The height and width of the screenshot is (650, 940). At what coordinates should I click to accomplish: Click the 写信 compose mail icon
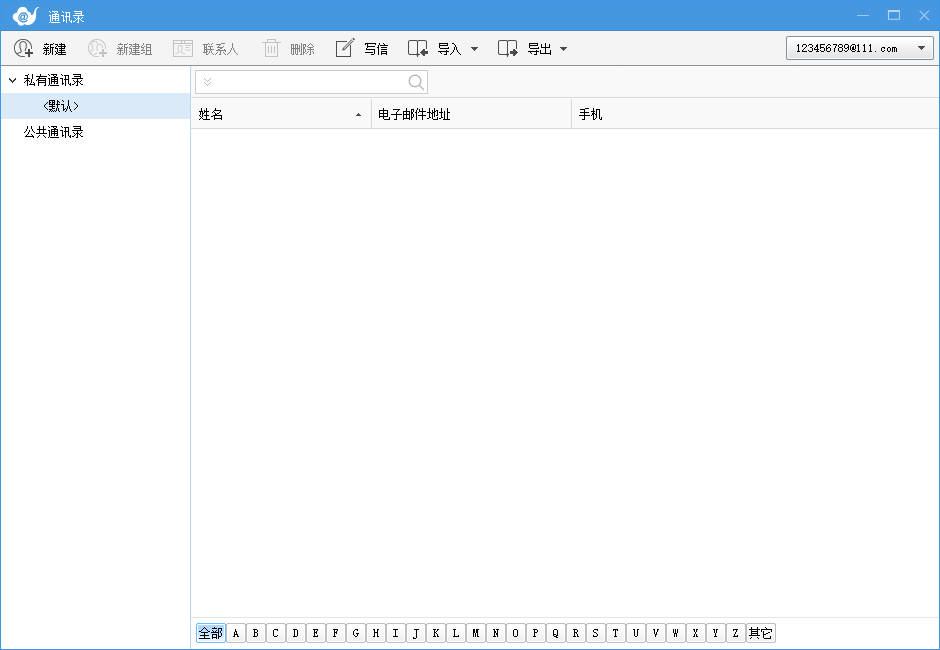click(x=345, y=48)
